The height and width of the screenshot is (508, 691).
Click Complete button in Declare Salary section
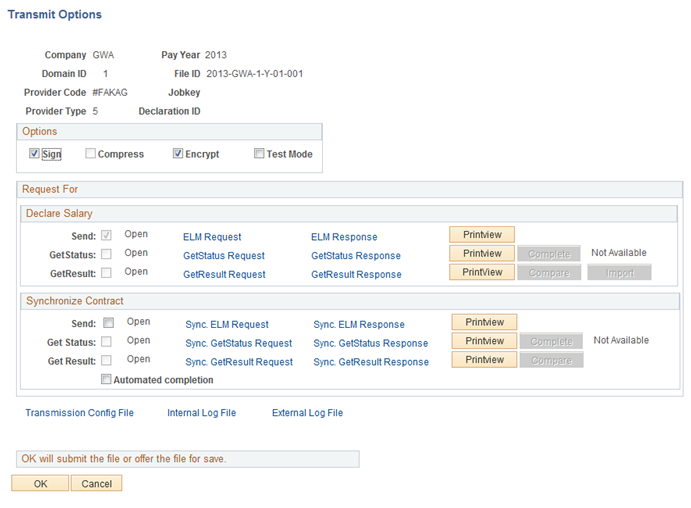point(549,254)
